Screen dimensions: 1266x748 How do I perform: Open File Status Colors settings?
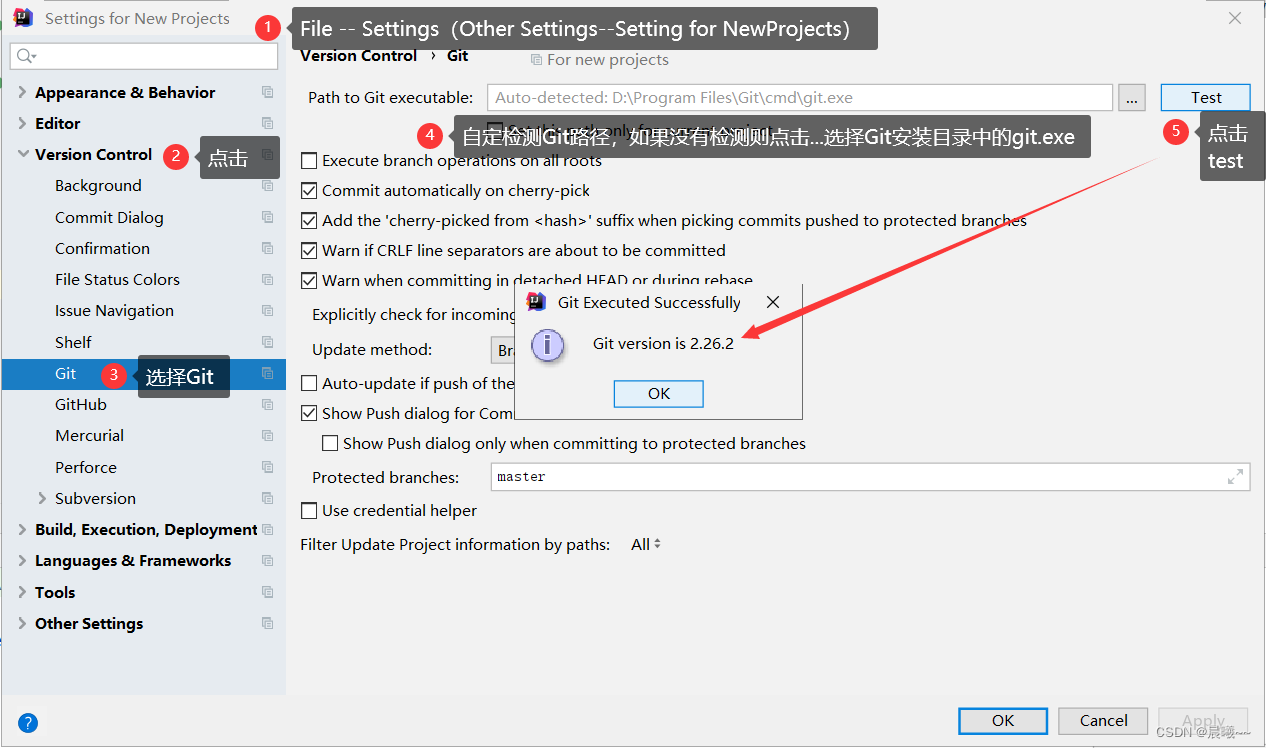(x=117, y=280)
